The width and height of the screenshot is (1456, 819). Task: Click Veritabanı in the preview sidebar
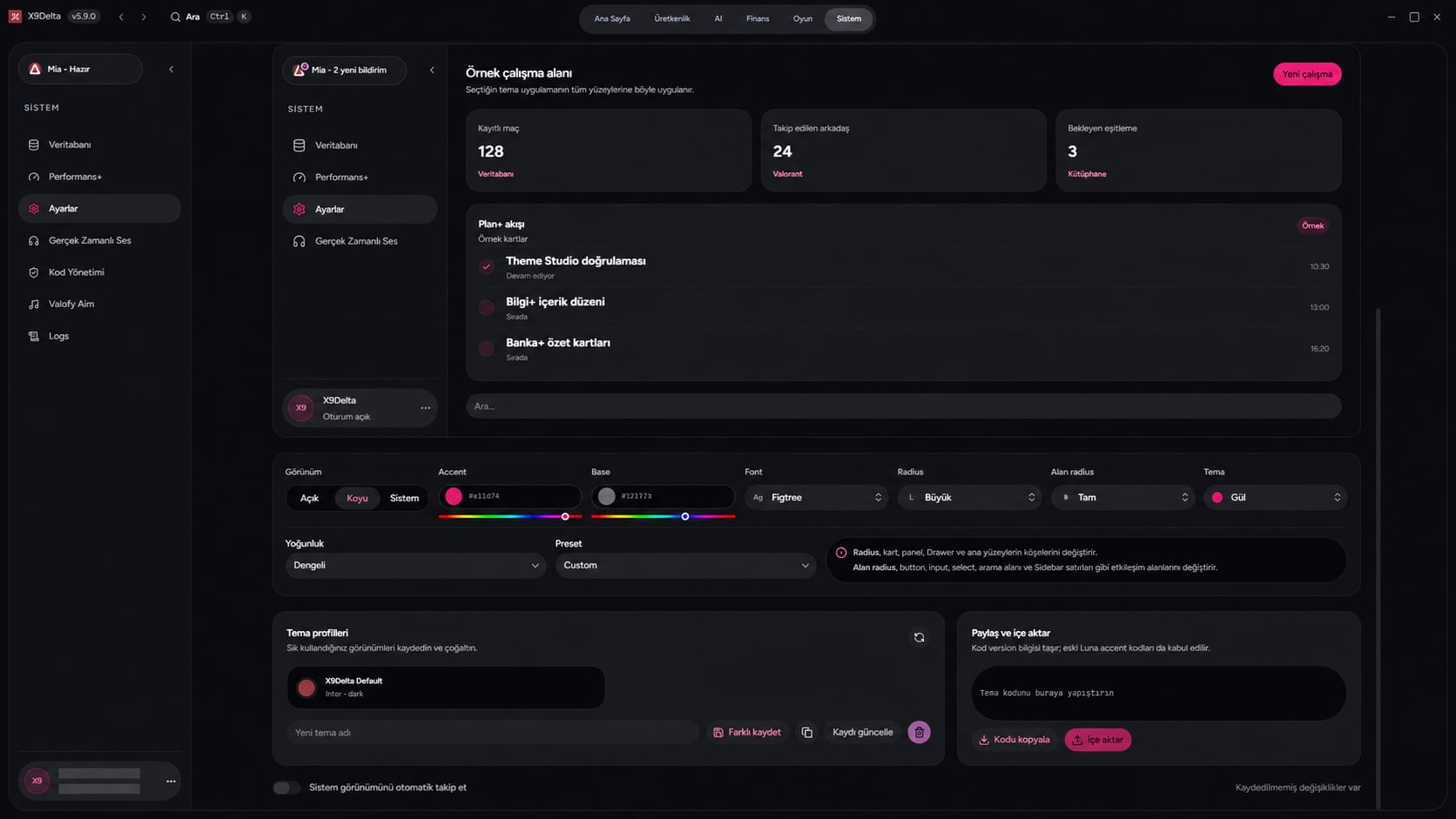coord(360,145)
